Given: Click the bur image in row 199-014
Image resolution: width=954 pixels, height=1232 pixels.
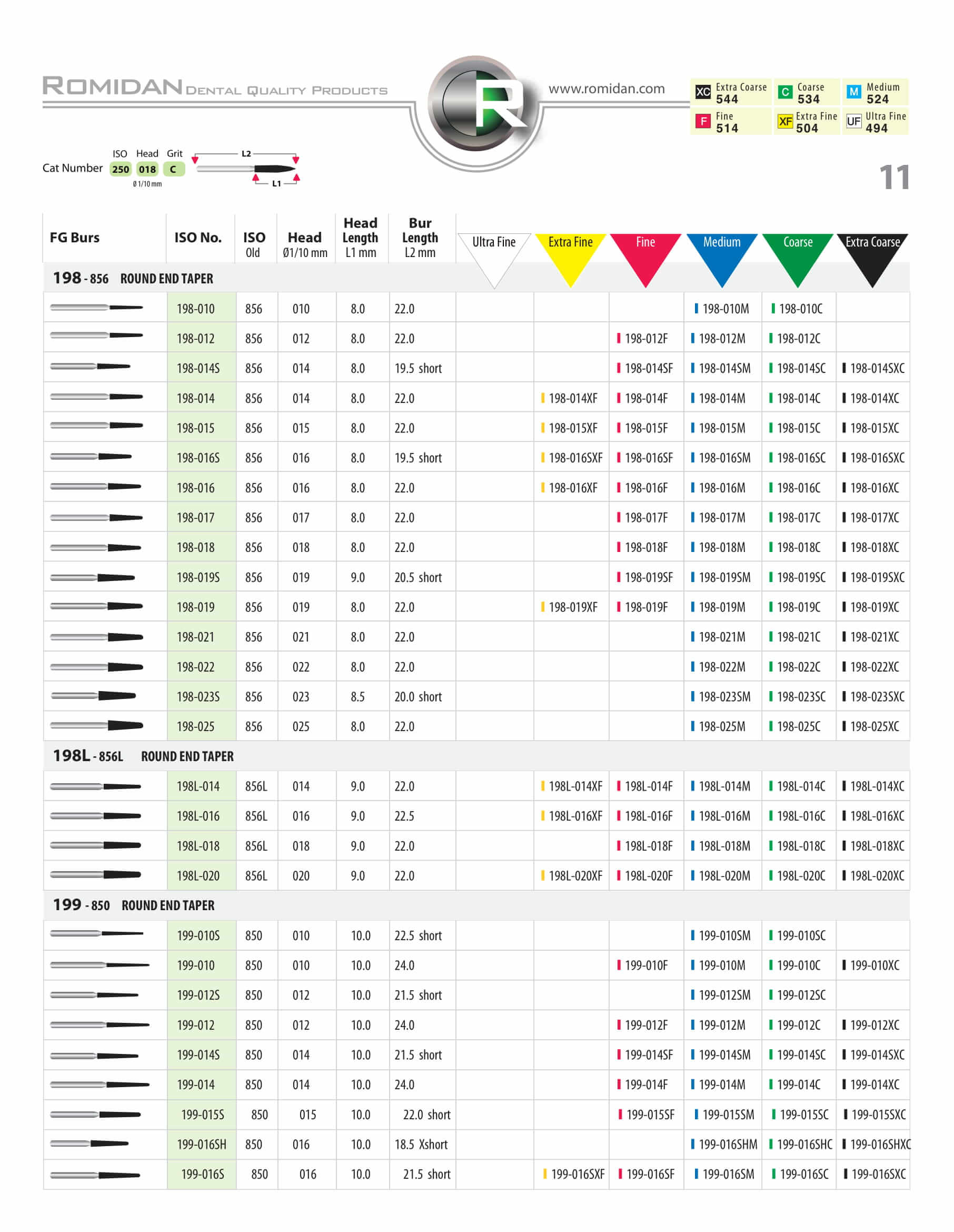Looking at the screenshot, I should [100, 1085].
